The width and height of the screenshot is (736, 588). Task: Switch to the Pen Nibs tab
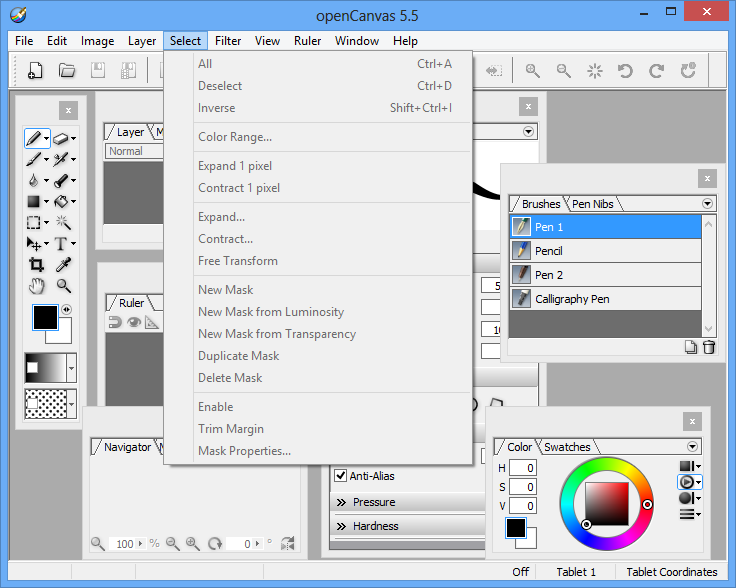[x=593, y=204]
